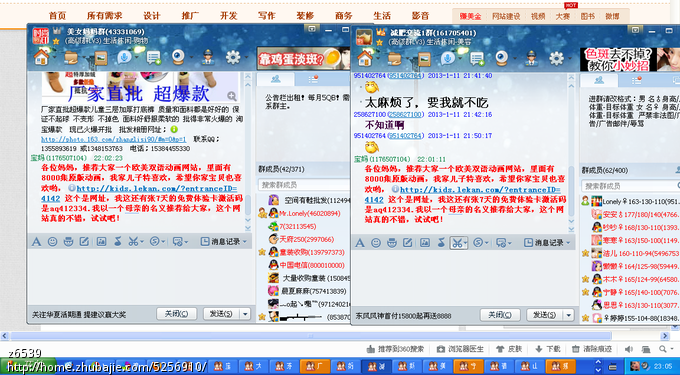The height and width of the screenshot is (375, 680).
Task: Open settings gear in 美女妈妈群 window
Action: (x=233, y=57)
